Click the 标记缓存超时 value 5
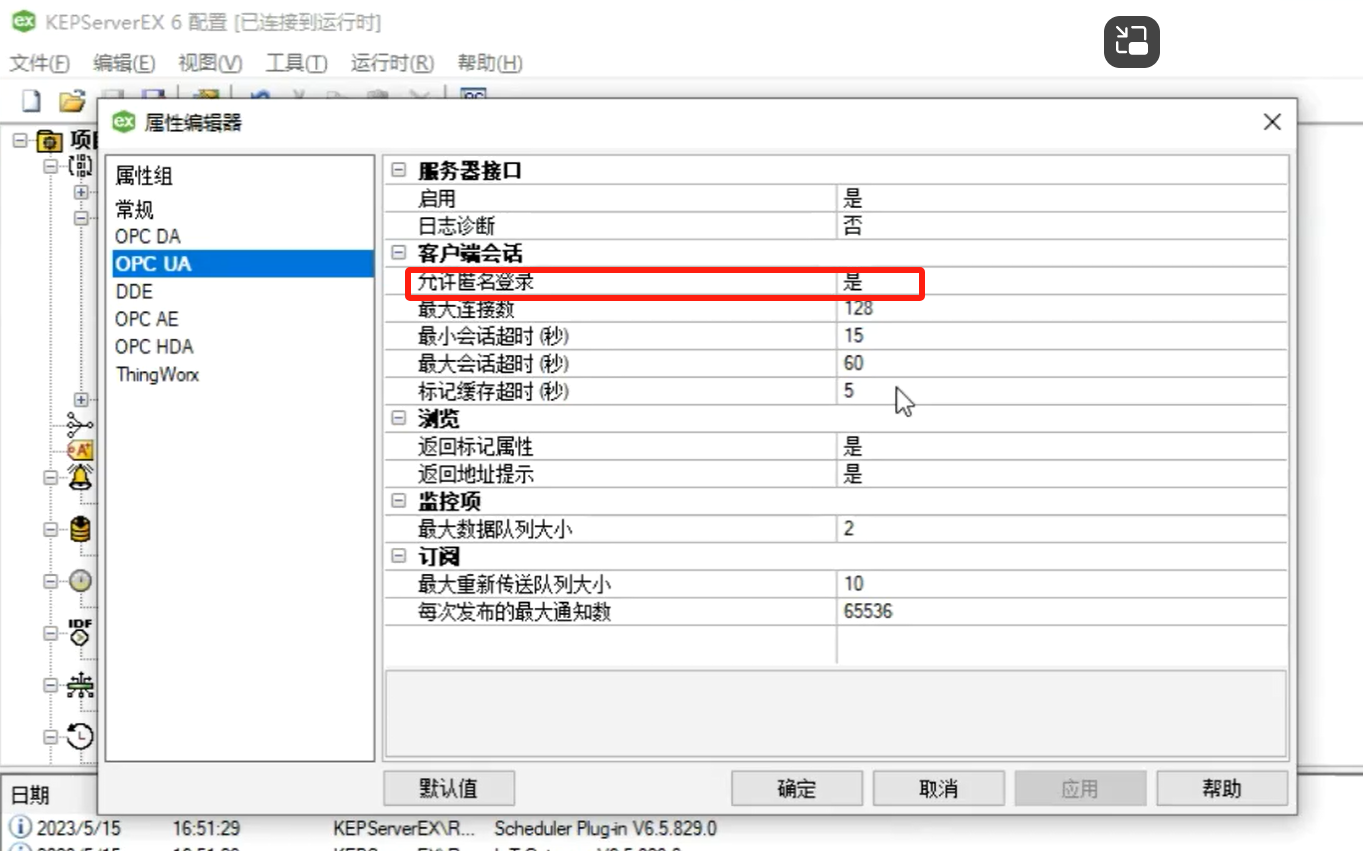1363x851 pixels. coord(1062,391)
